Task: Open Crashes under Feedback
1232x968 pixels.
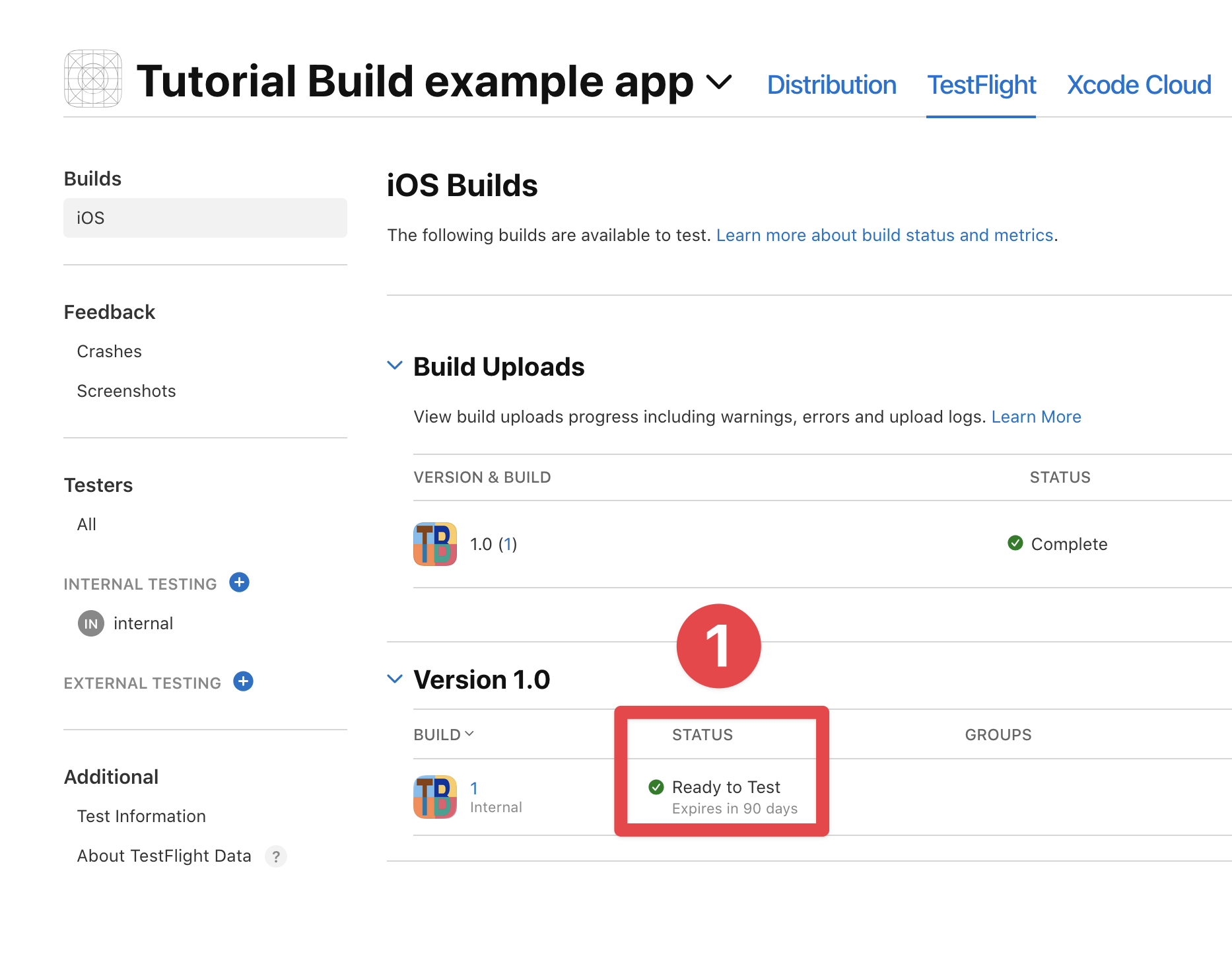Action: [x=109, y=351]
